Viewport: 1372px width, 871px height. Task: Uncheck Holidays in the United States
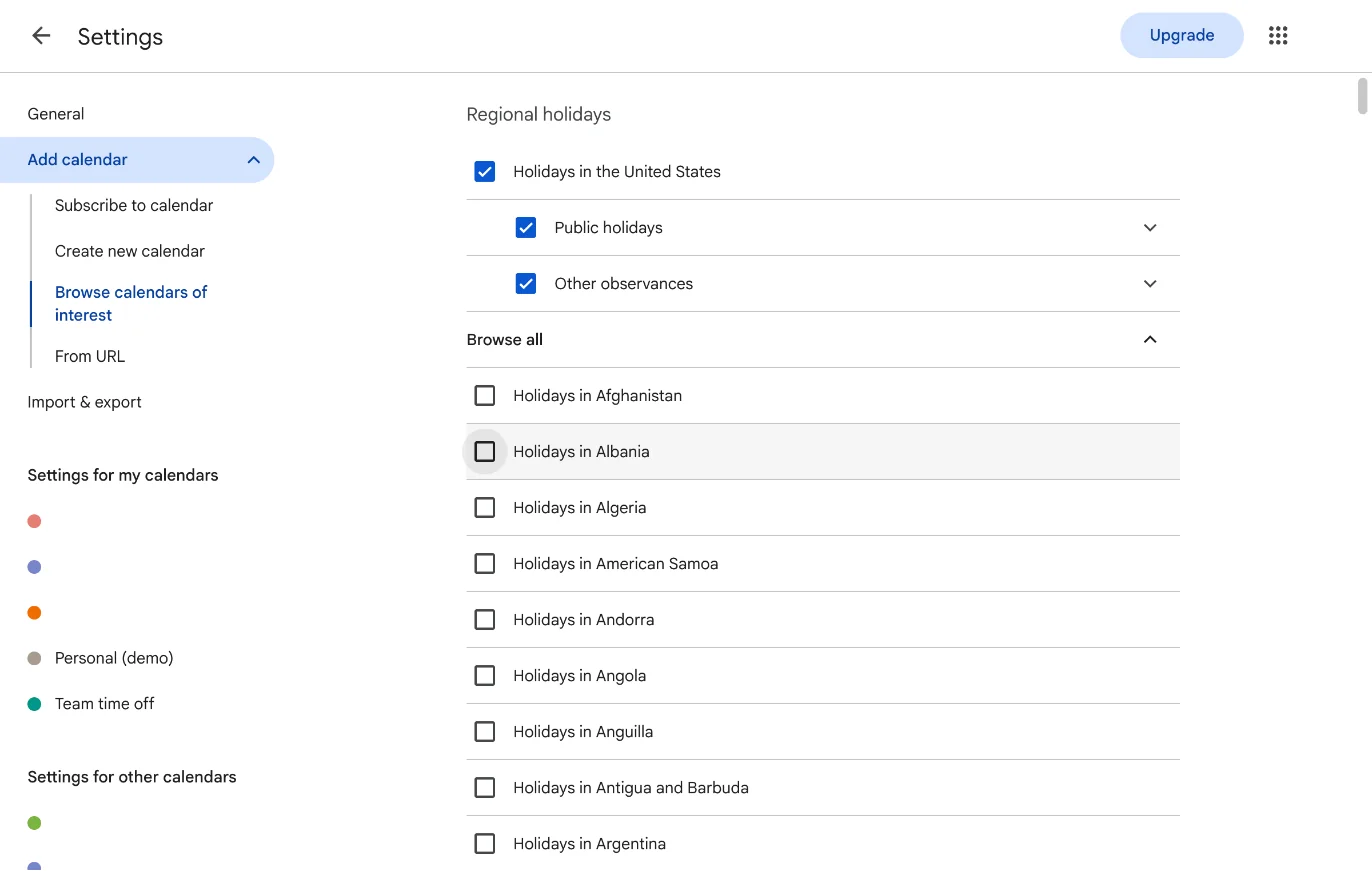(x=485, y=172)
